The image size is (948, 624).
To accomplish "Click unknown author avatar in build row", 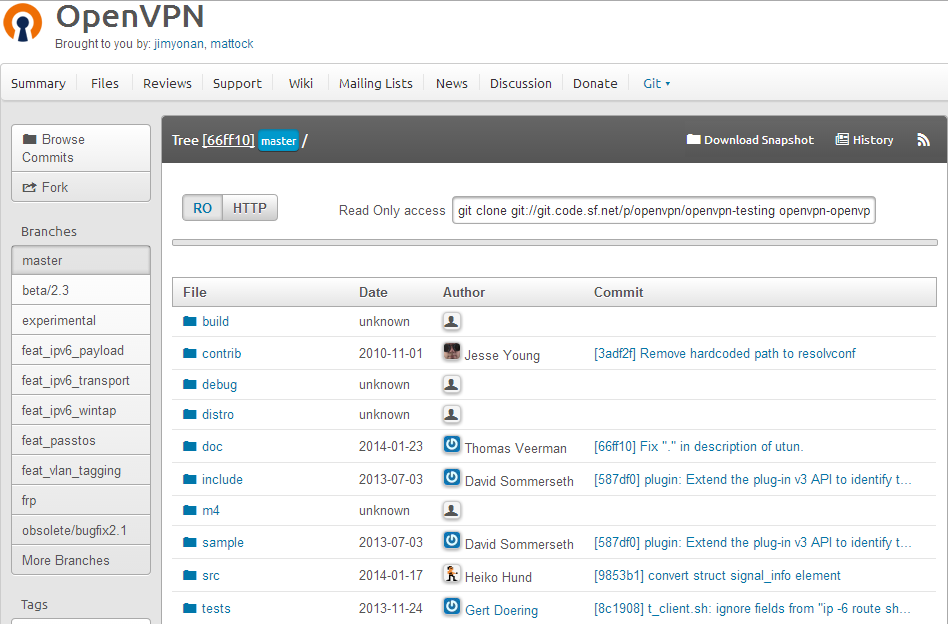I will [452, 321].
